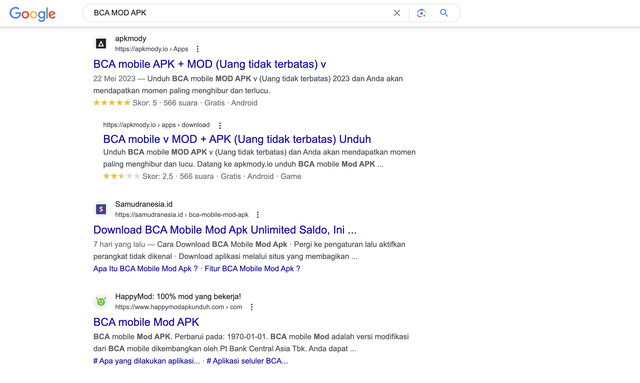
Task: Open 'BCA mobile Mod APK' HappyMod result
Action: 146,322
